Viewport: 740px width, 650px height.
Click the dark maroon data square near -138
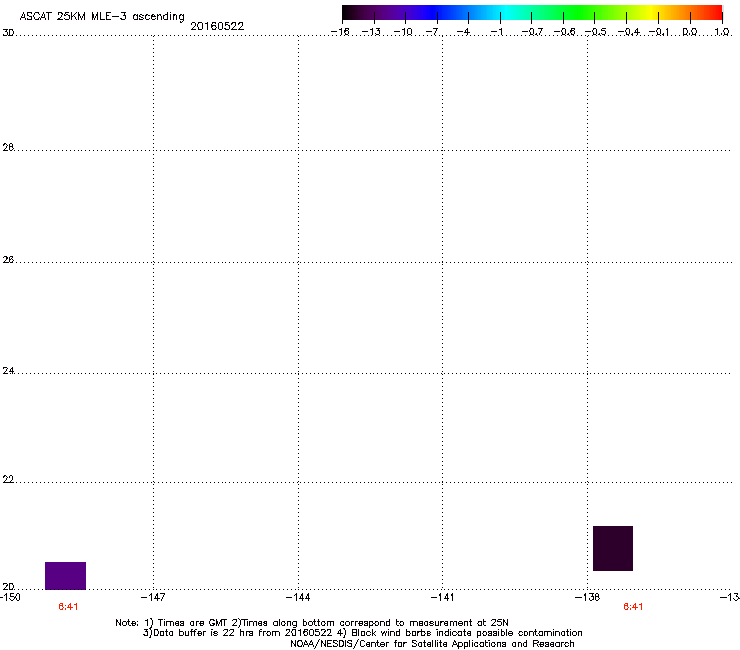coord(613,549)
